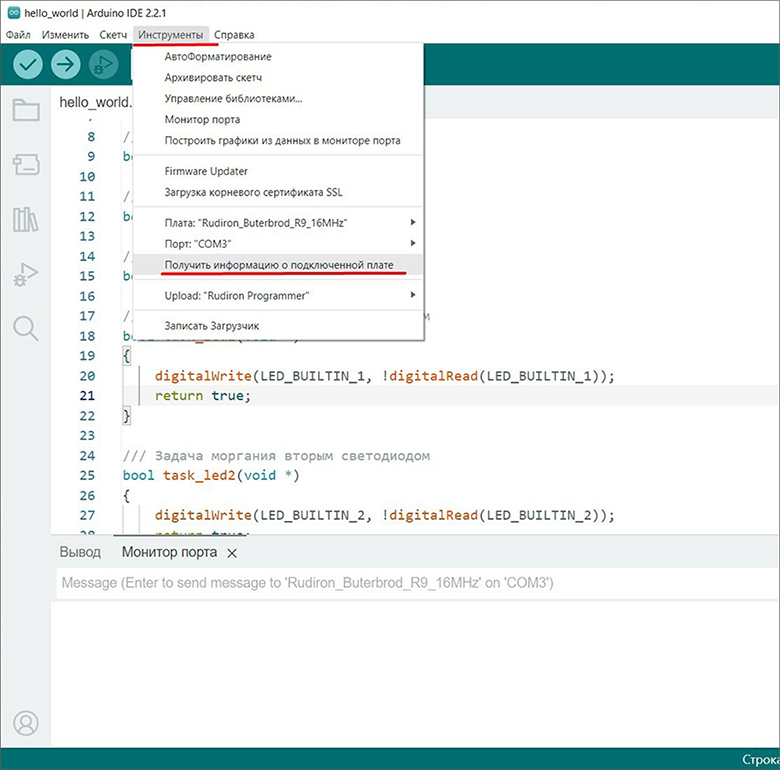Screen dimensions: 780x770
Task: Click the Verify sketch checkmark button
Action: click(27, 64)
